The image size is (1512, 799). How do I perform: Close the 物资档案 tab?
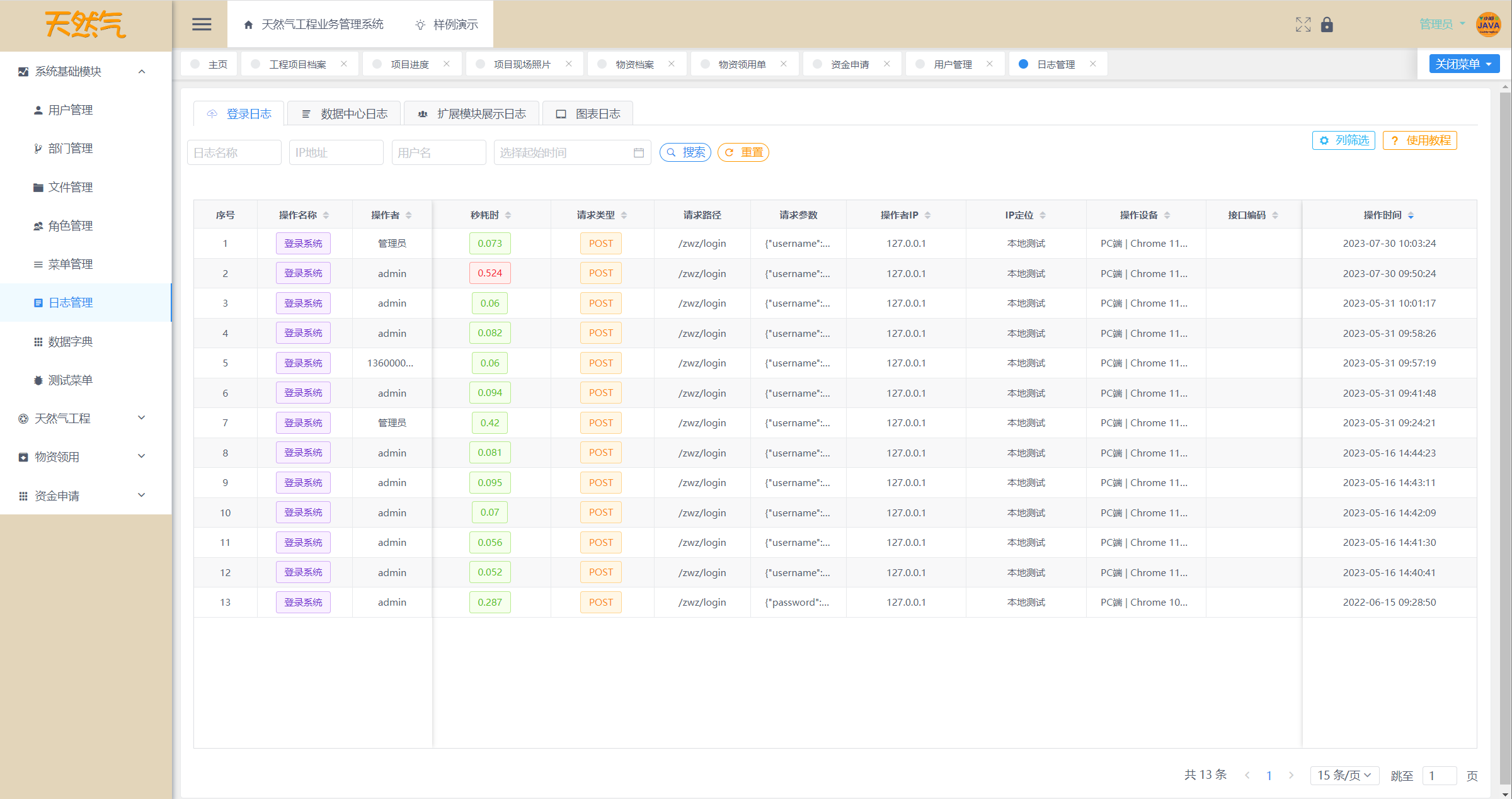click(x=672, y=64)
